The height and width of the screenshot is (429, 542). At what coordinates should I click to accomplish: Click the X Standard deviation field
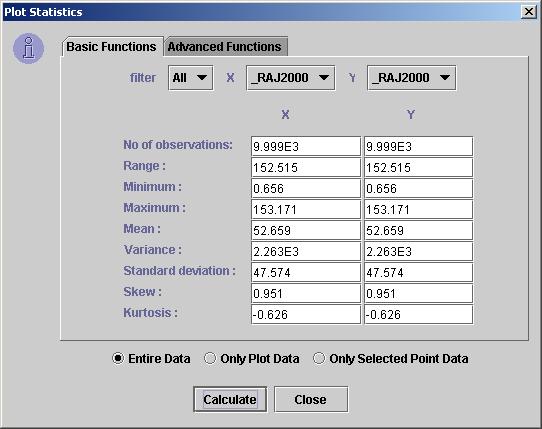click(306, 272)
